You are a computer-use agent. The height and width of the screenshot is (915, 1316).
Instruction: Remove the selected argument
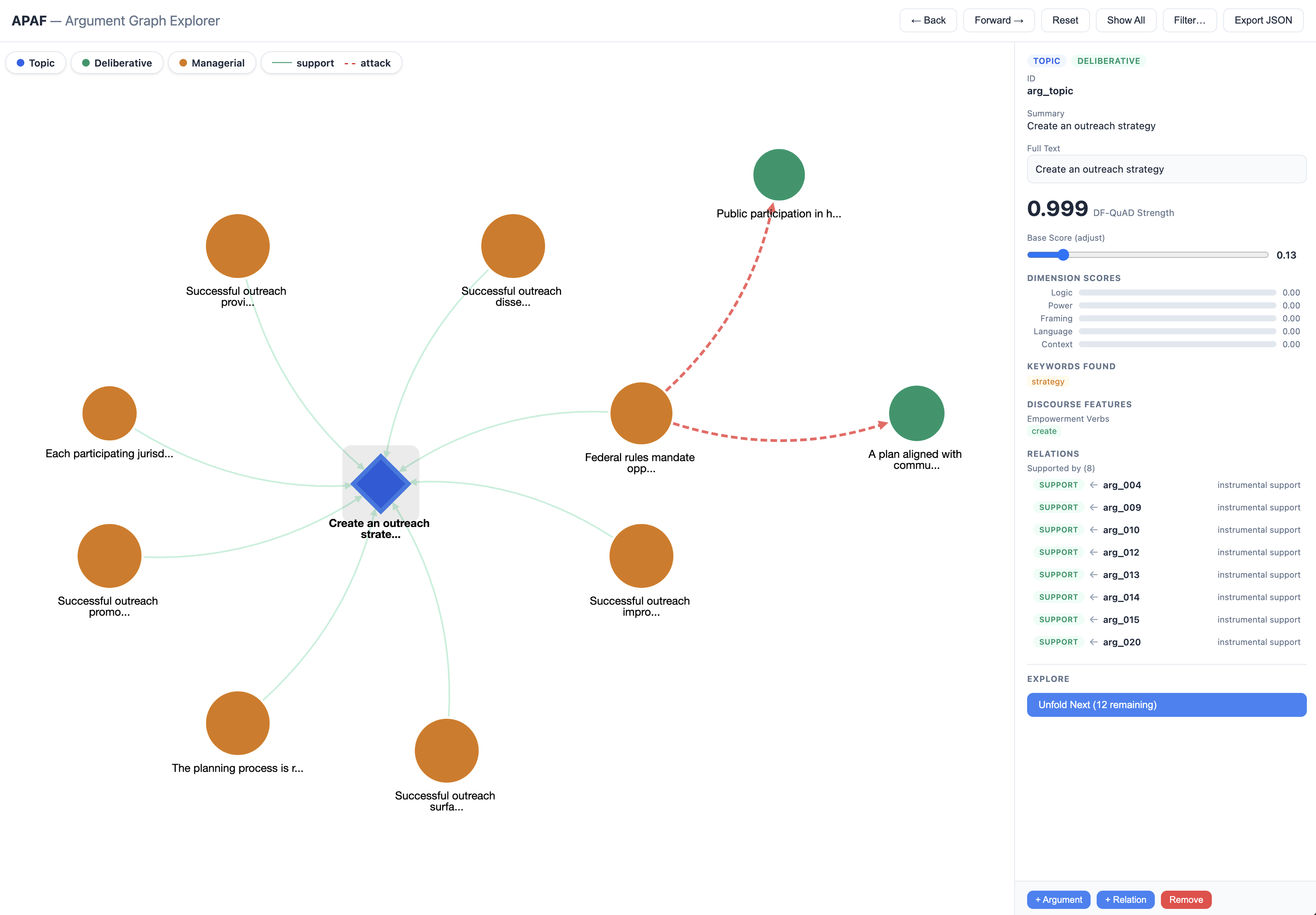coord(1186,899)
